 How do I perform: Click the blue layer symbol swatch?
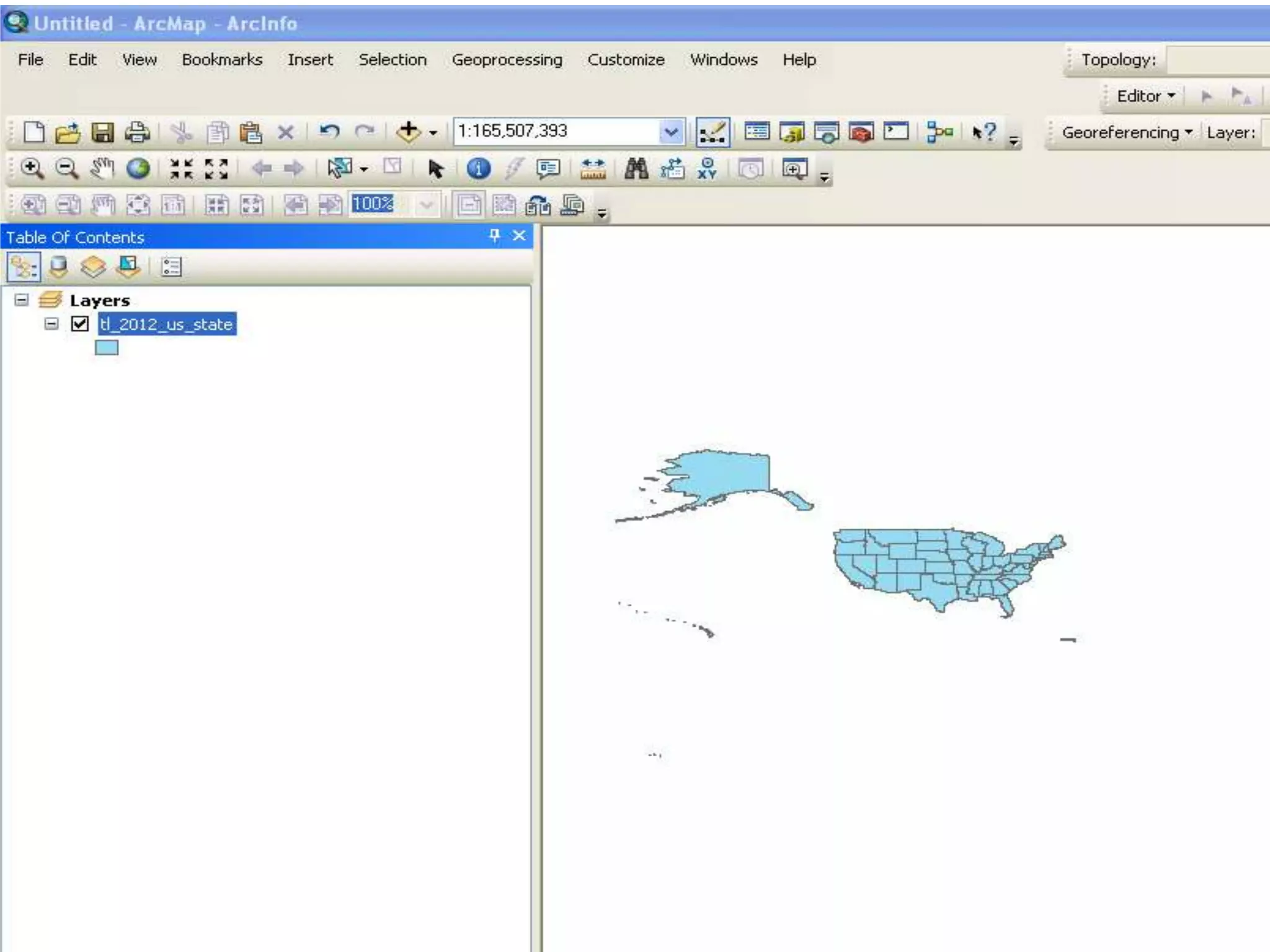[107, 348]
